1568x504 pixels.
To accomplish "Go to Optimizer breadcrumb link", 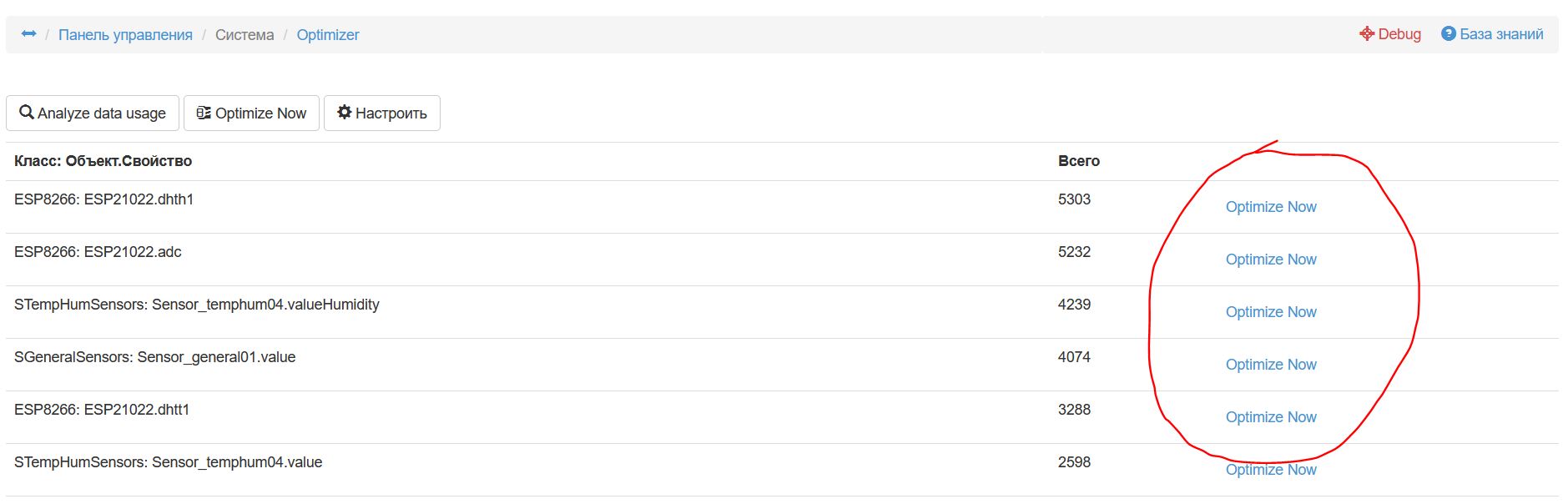I will click(328, 35).
